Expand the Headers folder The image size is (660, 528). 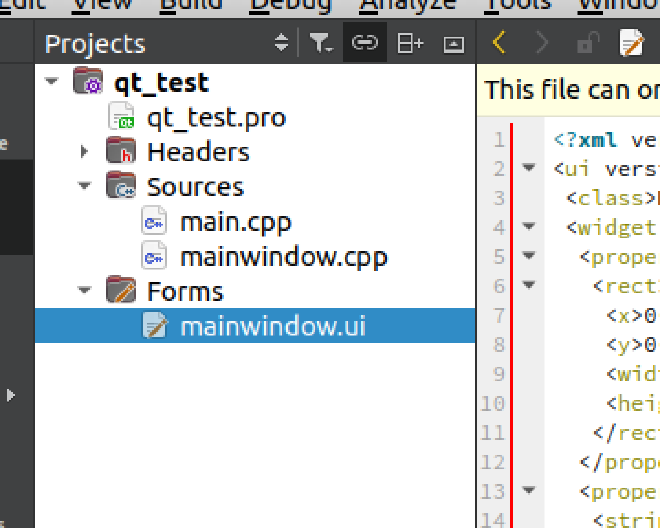click(x=86, y=152)
